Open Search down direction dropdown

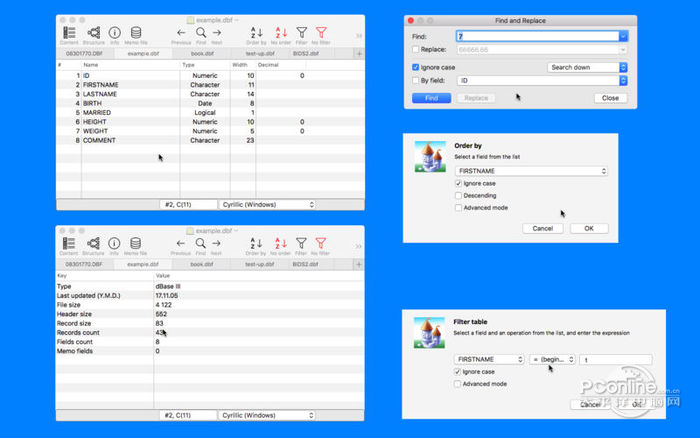[x=587, y=67]
